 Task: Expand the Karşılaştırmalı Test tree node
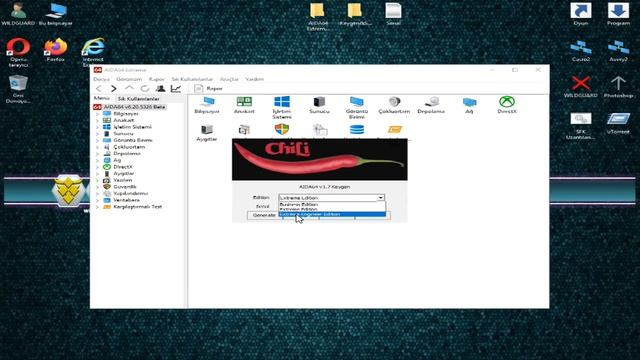[x=97, y=207]
